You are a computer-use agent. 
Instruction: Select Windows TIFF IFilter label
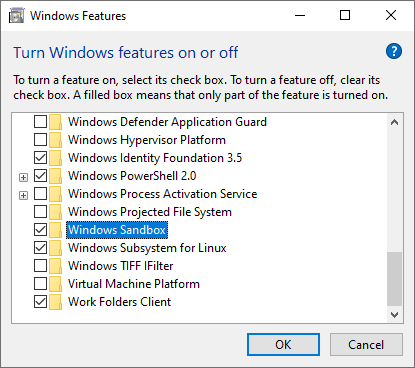click(121, 266)
